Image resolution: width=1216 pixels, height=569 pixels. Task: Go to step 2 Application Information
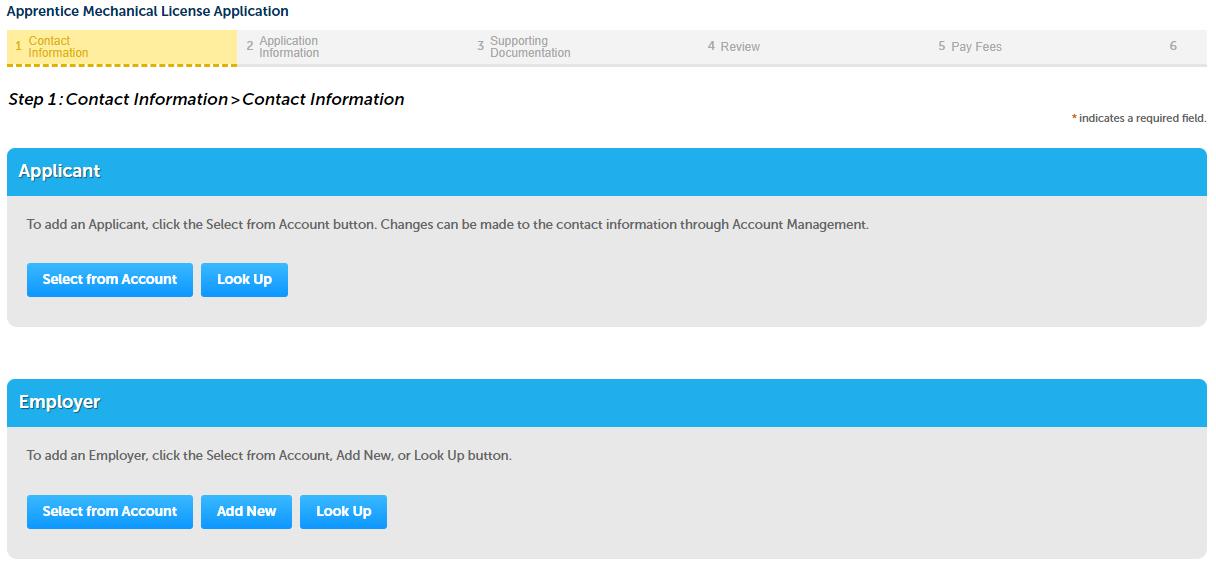tap(288, 47)
